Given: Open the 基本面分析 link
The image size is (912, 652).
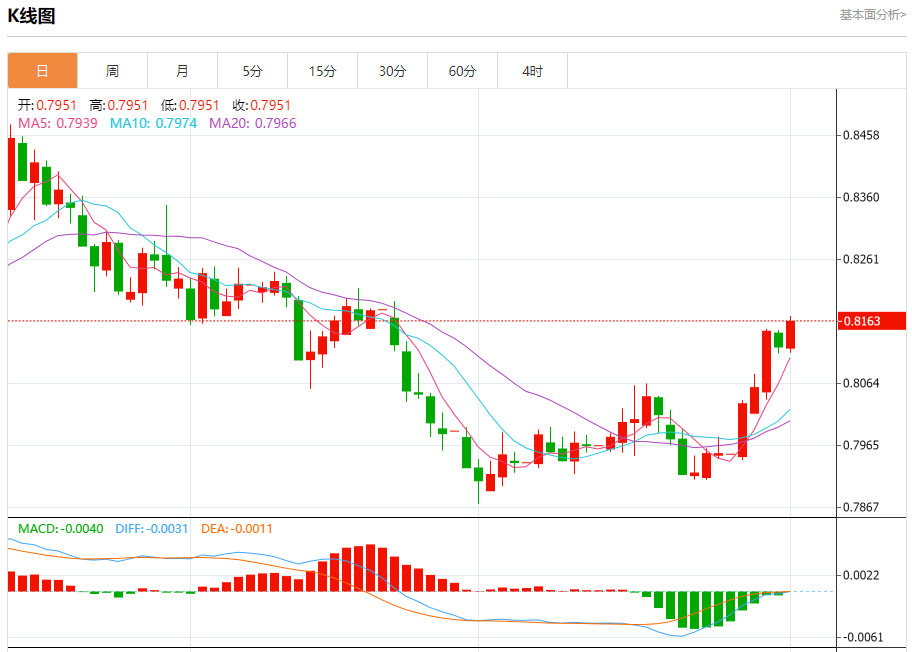Looking at the screenshot, I should [872, 15].
